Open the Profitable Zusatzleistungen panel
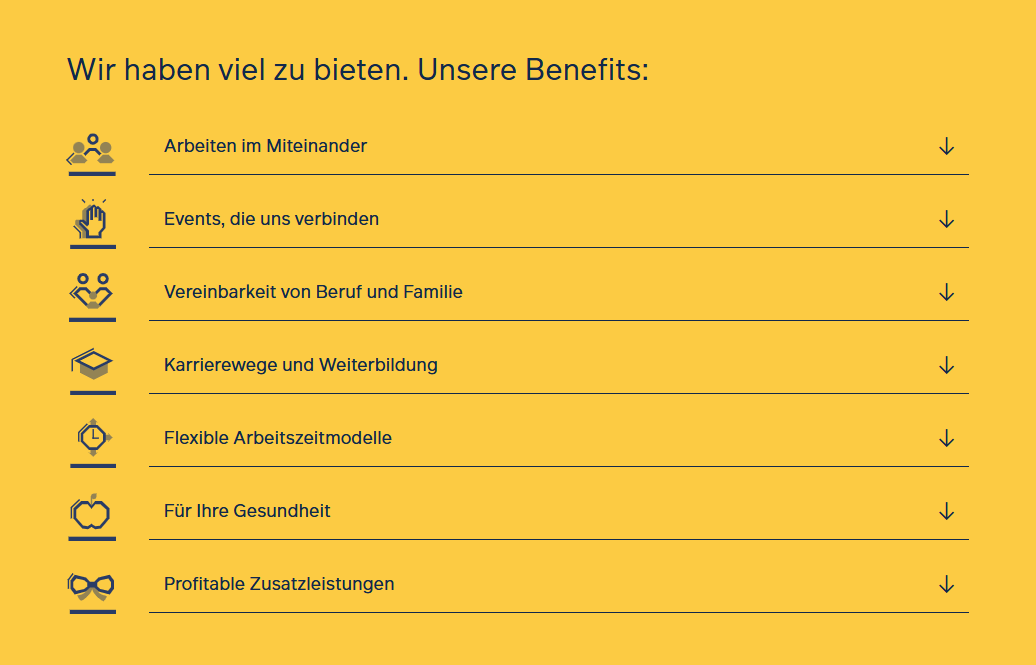1036x665 pixels. [944, 583]
